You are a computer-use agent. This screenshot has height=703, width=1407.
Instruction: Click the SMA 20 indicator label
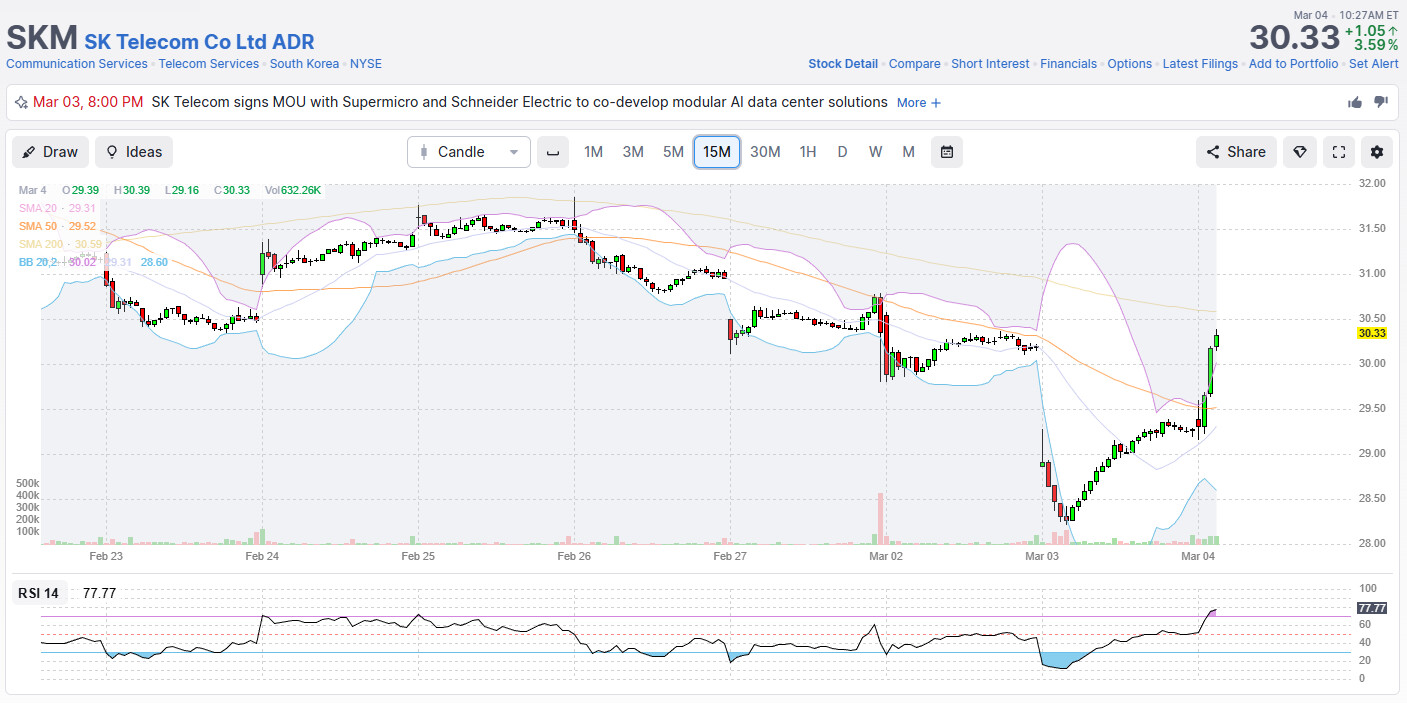click(57, 208)
